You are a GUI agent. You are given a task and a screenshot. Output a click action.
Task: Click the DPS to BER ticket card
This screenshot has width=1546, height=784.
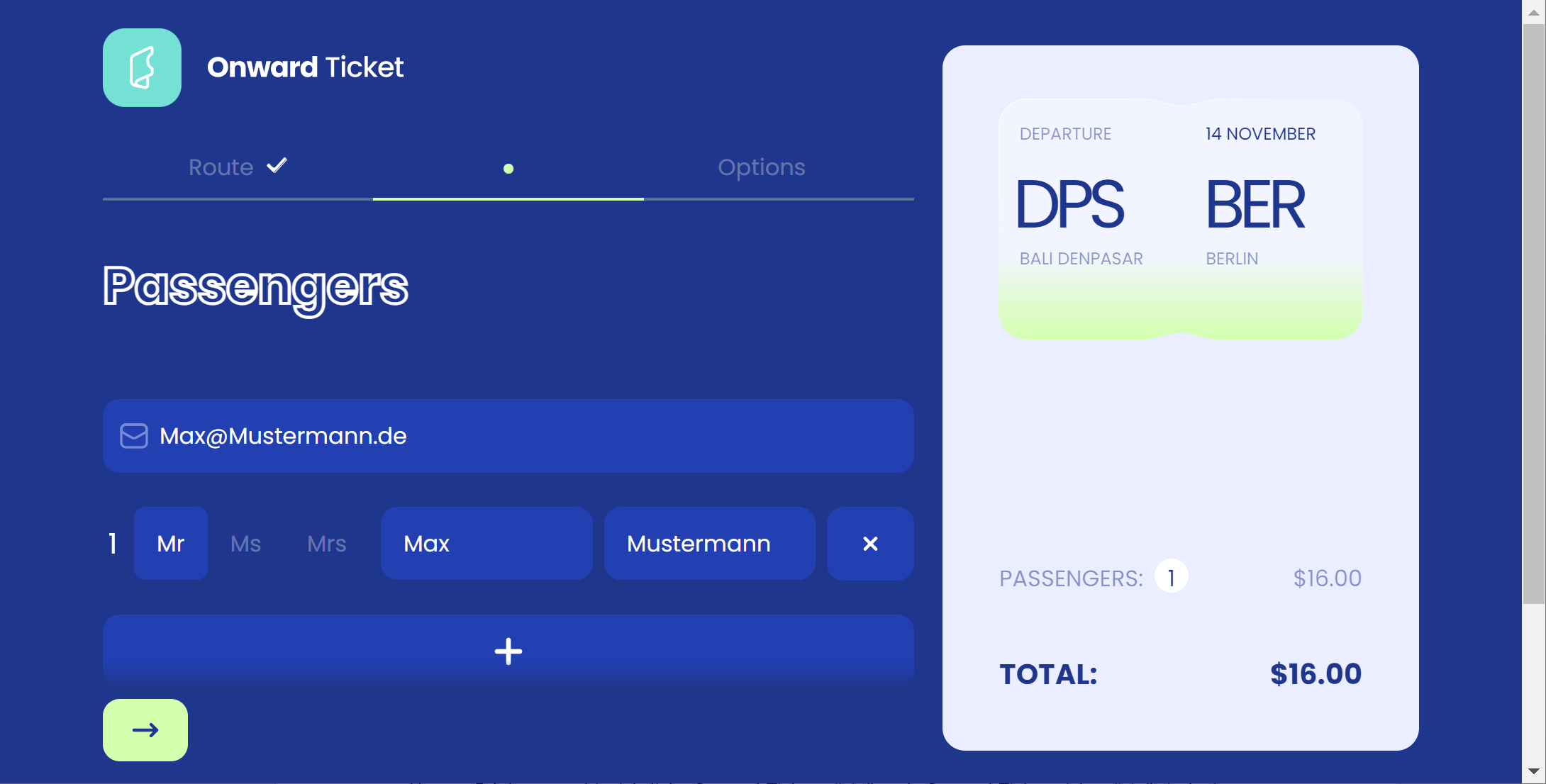[1180, 218]
